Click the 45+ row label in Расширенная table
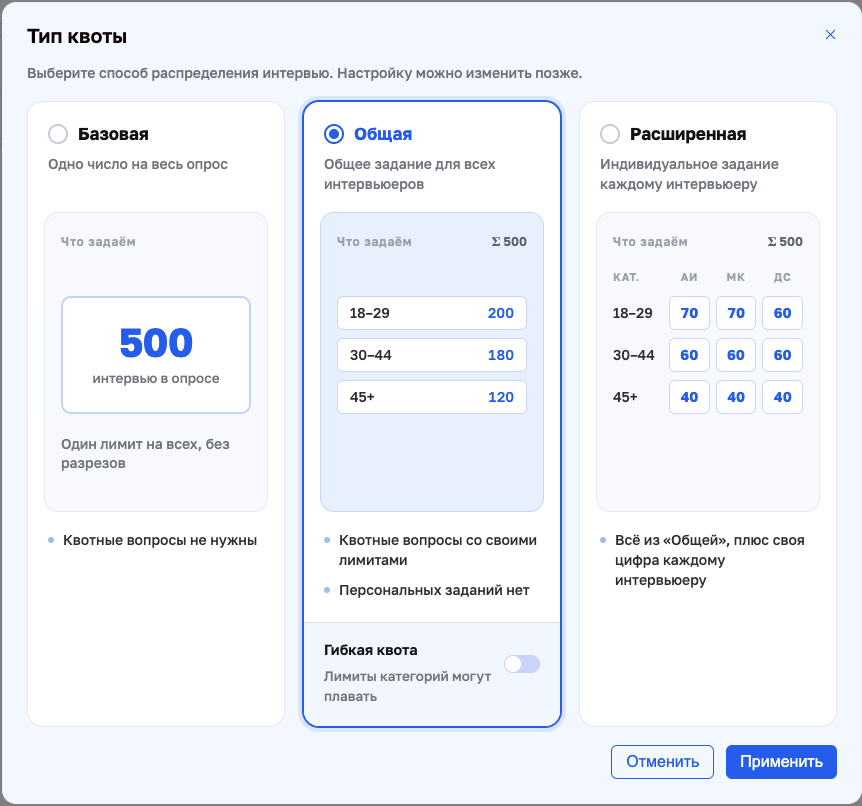 point(625,397)
